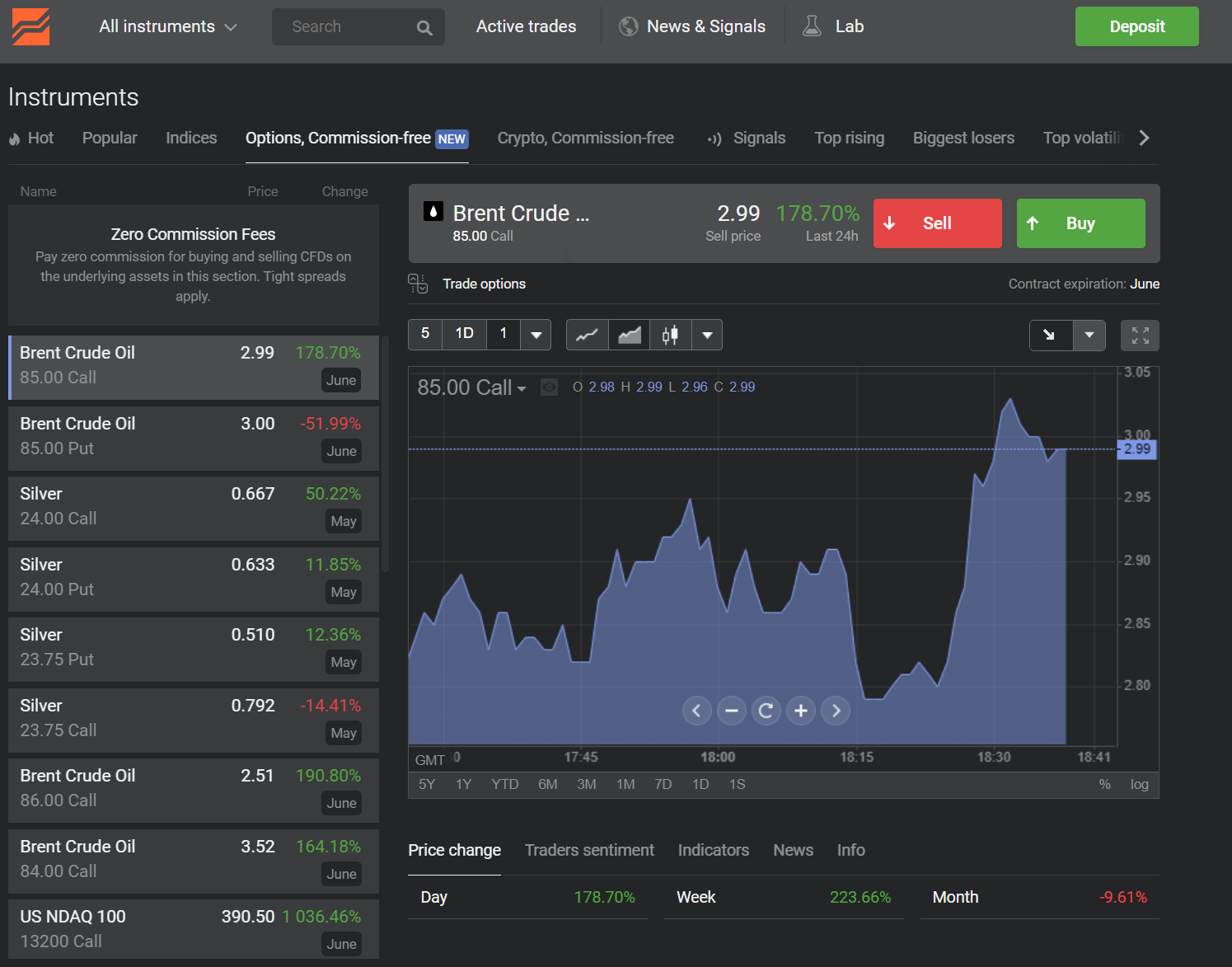1232x967 pixels.
Task: Expand the chart type dropdown arrow
Action: click(x=707, y=335)
